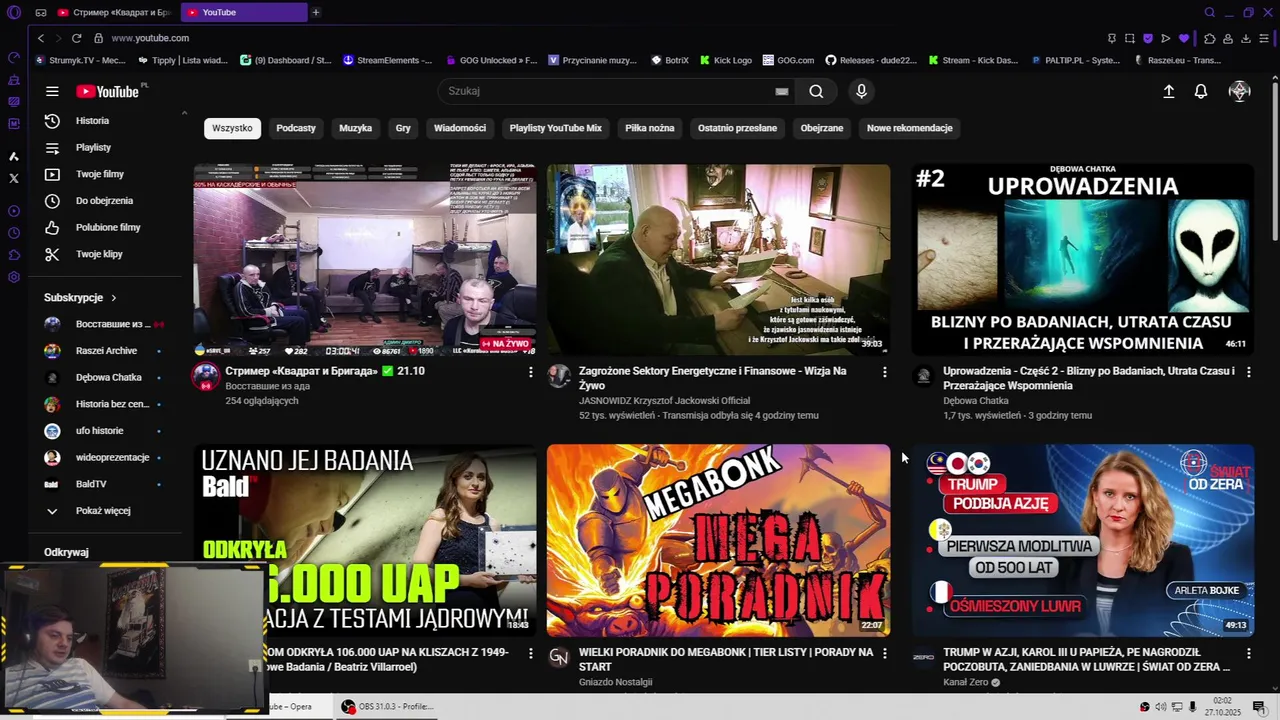Select the Gry filter chip
Image resolution: width=1280 pixels, height=720 pixels.
pyautogui.click(x=403, y=128)
